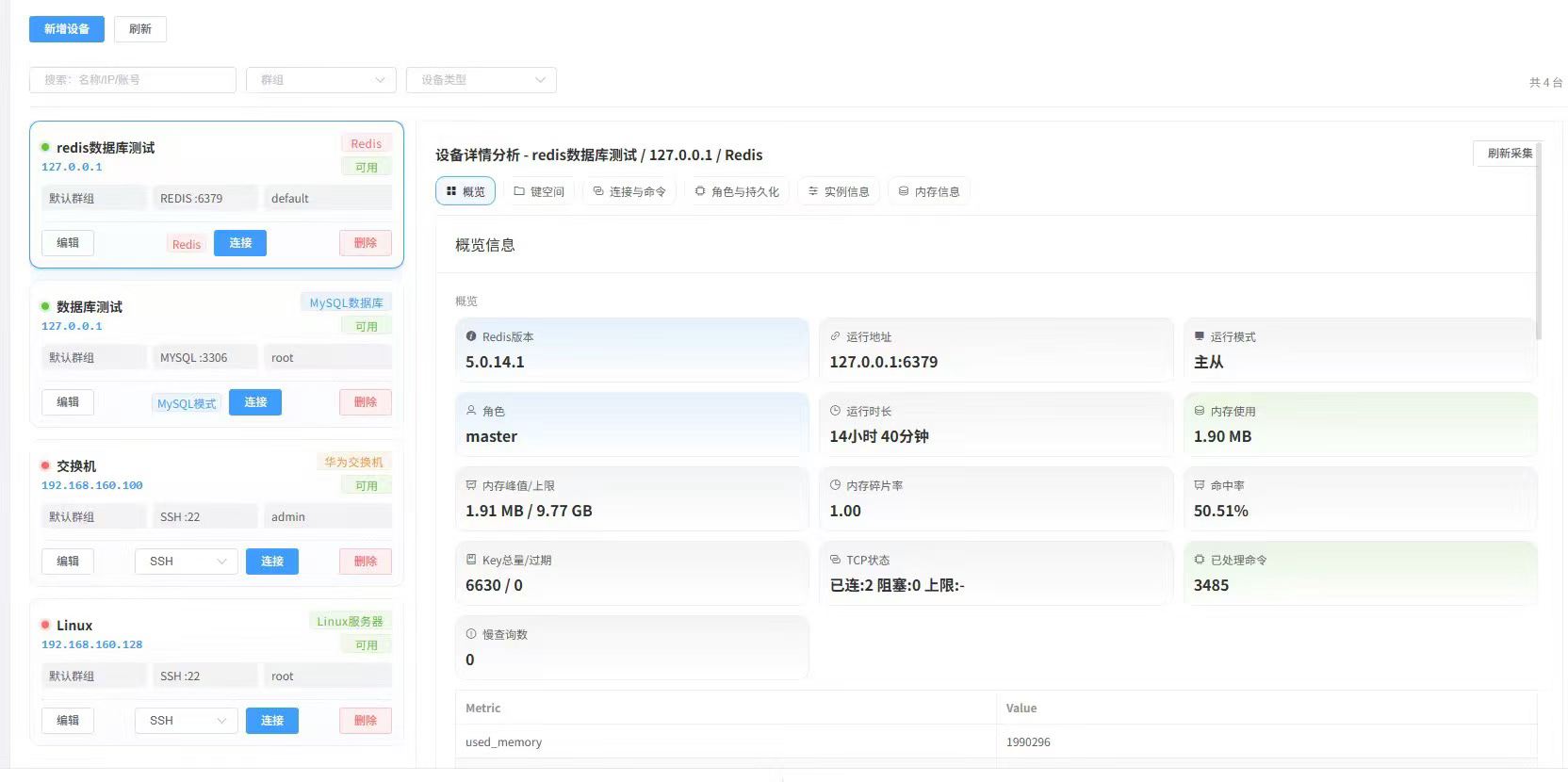The width and height of the screenshot is (1568, 782).
Task: Click the 刷新采集 button
Action: (x=1510, y=153)
